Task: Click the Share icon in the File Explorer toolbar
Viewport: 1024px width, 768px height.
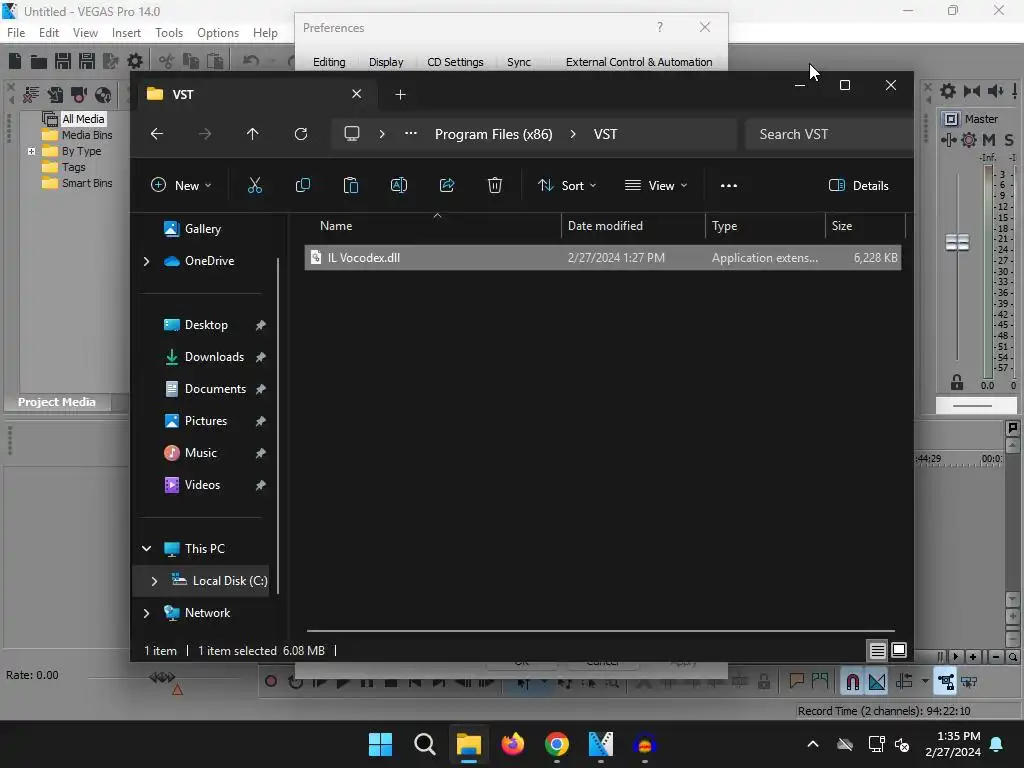Action: click(447, 185)
